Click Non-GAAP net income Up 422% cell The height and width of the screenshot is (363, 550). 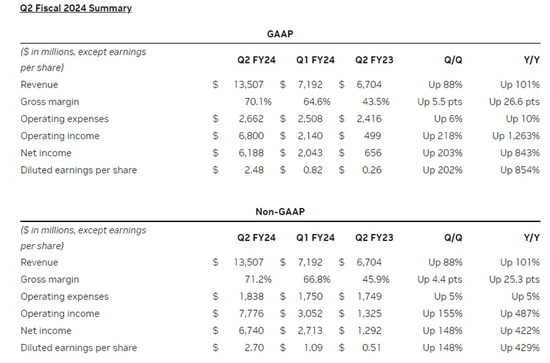pyautogui.click(x=520, y=331)
